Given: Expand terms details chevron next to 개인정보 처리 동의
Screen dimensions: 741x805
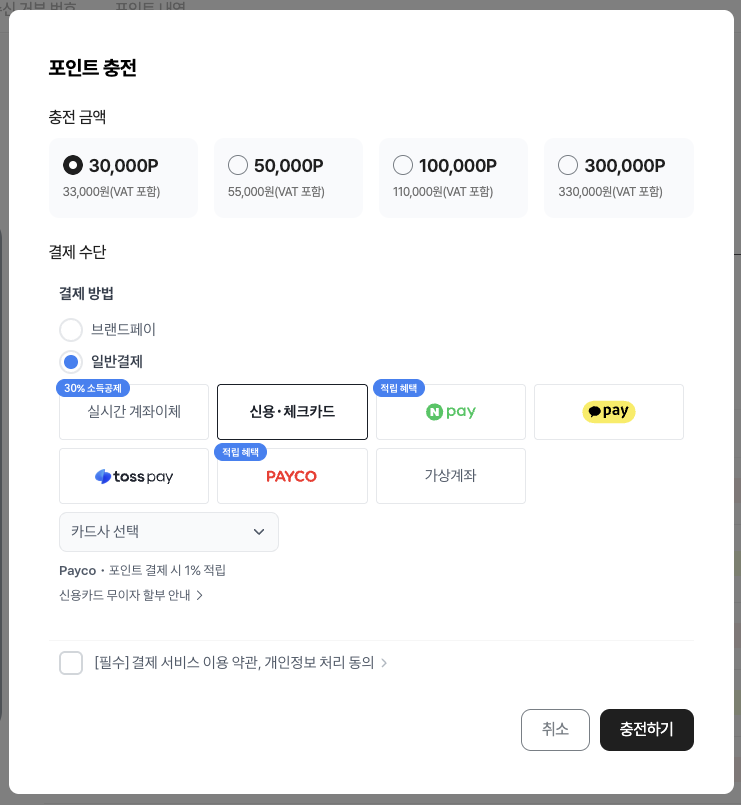Looking at the screenshot, I should coord(385,663).
